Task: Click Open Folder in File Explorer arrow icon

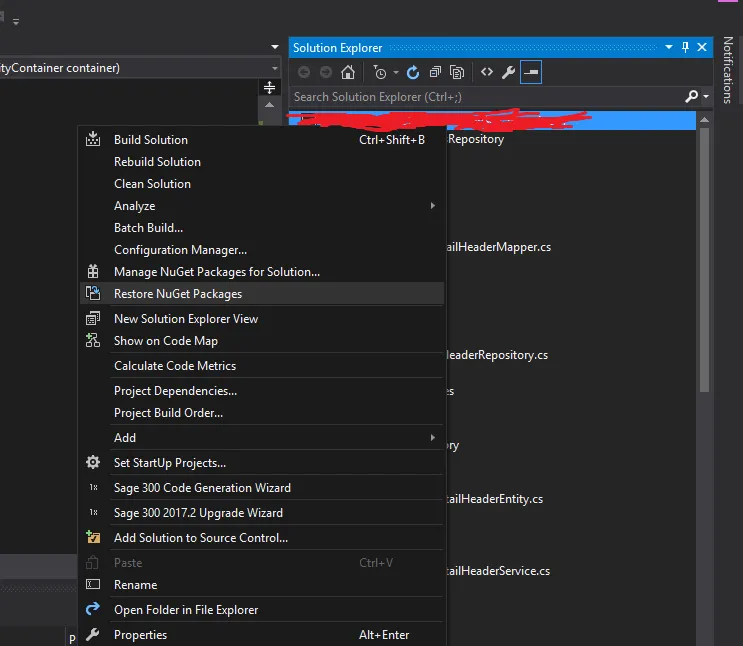Action: pos(93,609)
